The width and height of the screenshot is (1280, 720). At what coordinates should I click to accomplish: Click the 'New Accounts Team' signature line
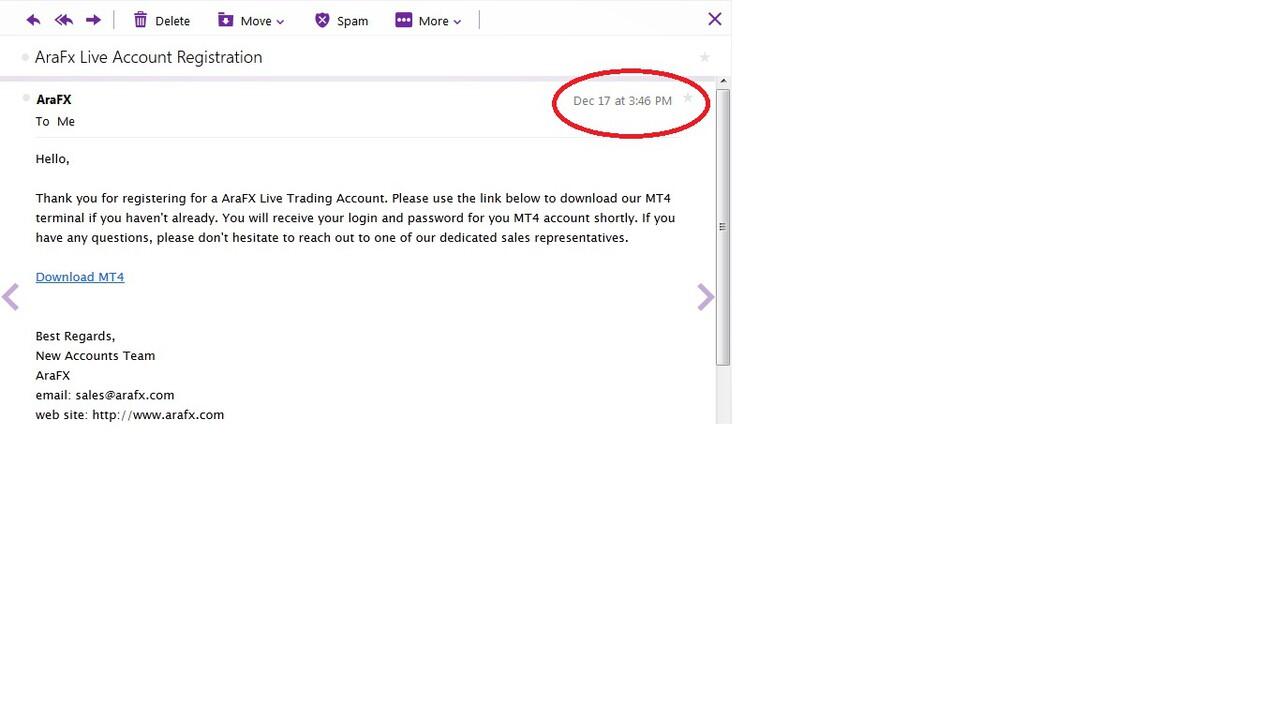pos(95,356)
